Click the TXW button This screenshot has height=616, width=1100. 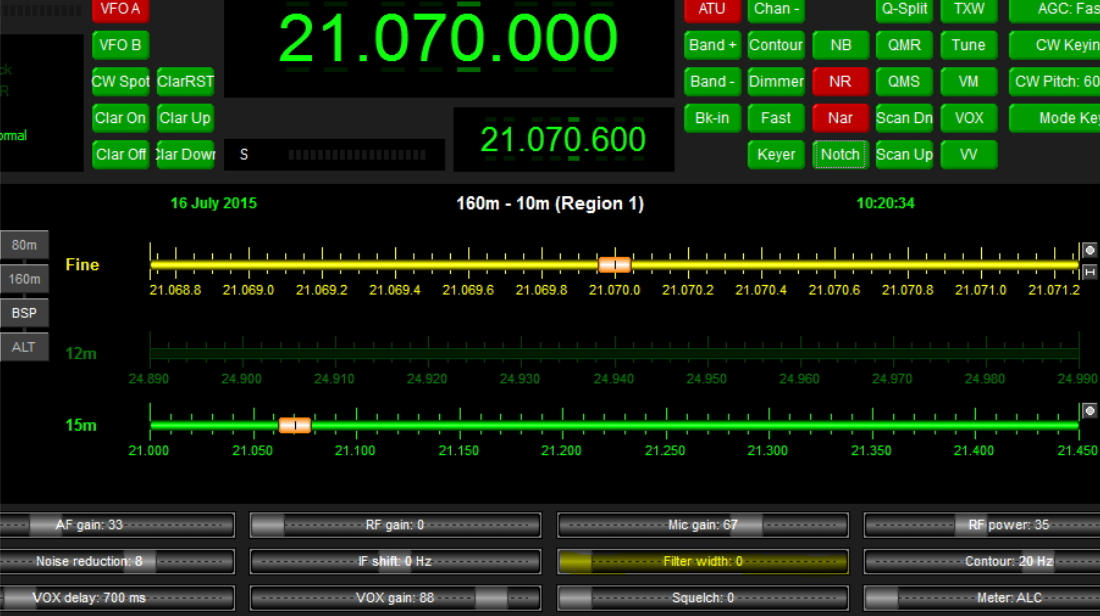[969, 9]
